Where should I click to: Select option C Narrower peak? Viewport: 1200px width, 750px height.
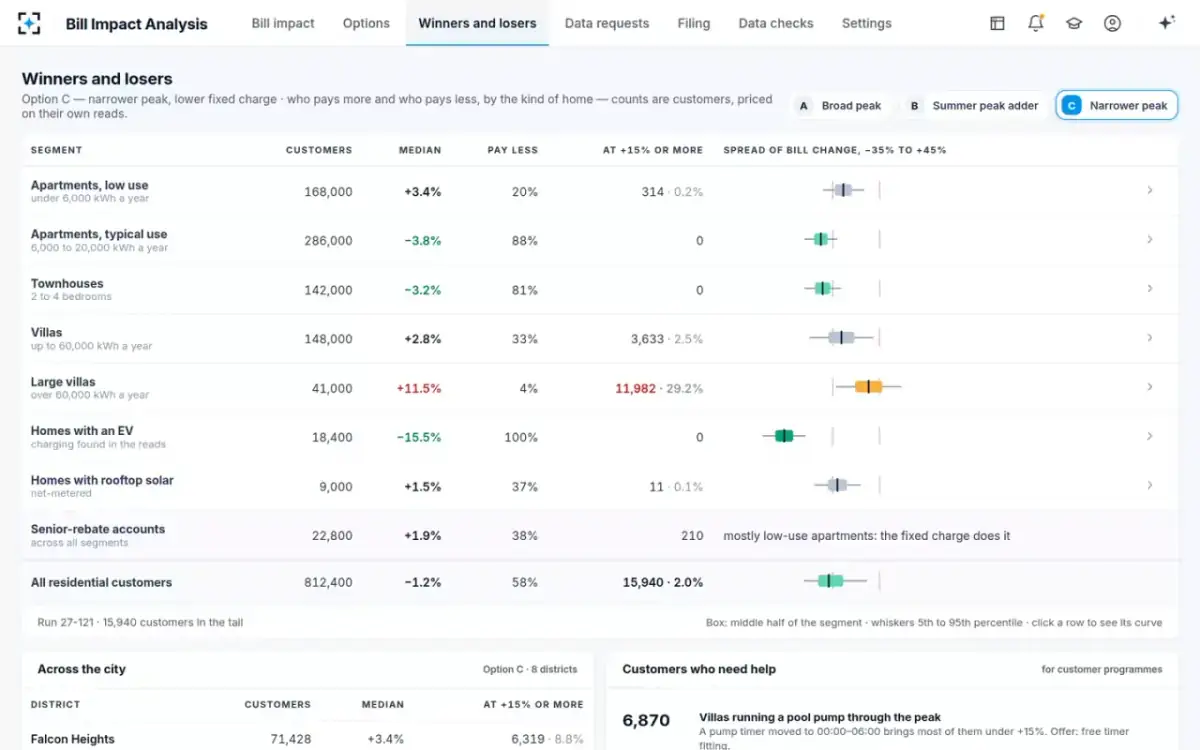1117,105
